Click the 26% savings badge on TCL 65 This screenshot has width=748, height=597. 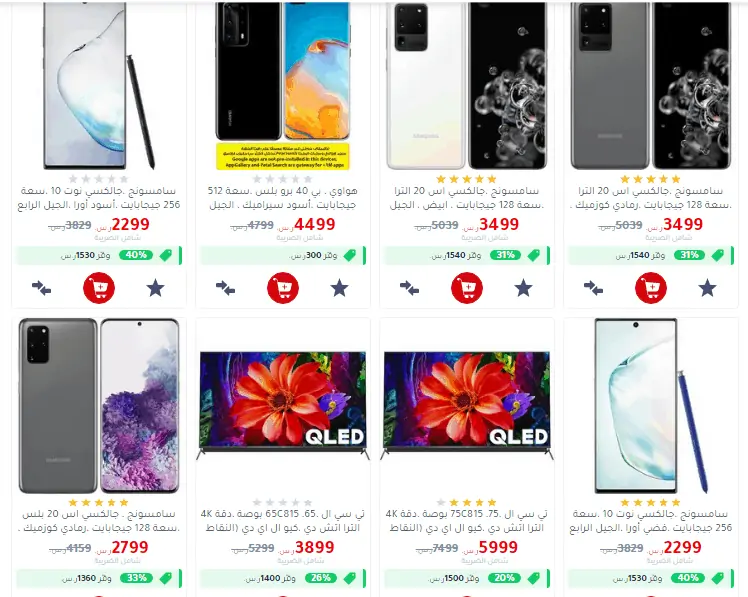click(320, 578)
